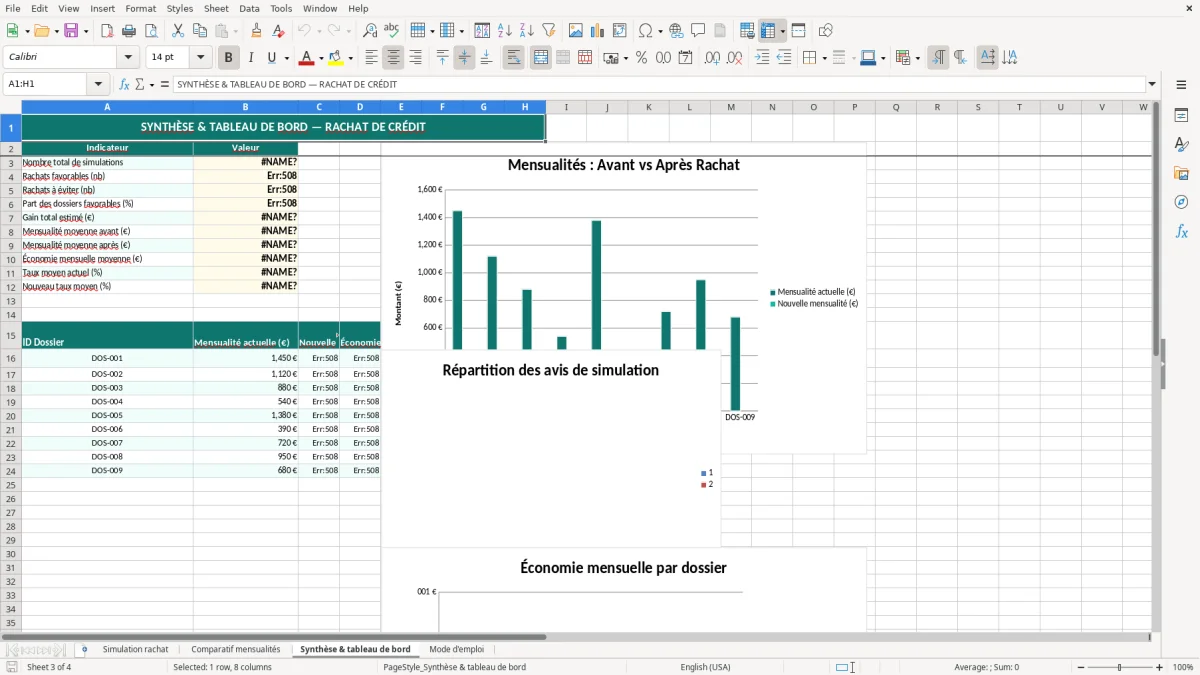Click the zoom slider in the status bar
Viewport: 1200px width, 675px height.
coord(1119,667)
